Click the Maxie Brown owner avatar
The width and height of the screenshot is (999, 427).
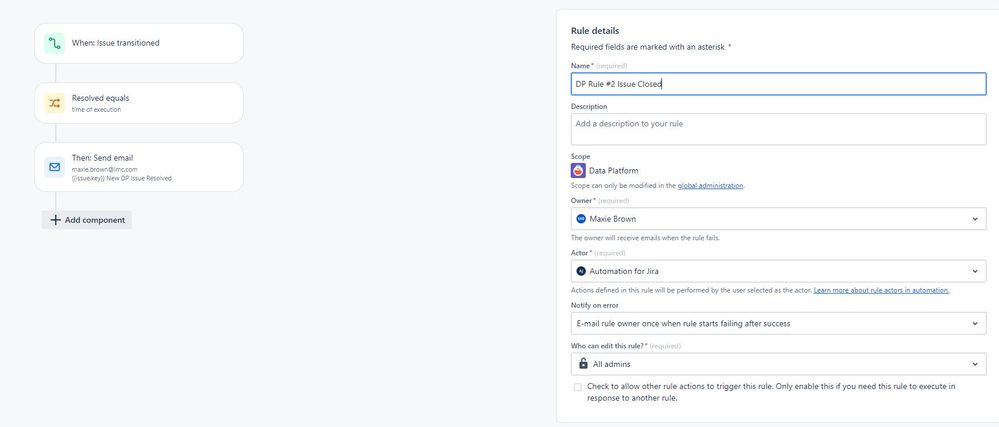(582, 218)
